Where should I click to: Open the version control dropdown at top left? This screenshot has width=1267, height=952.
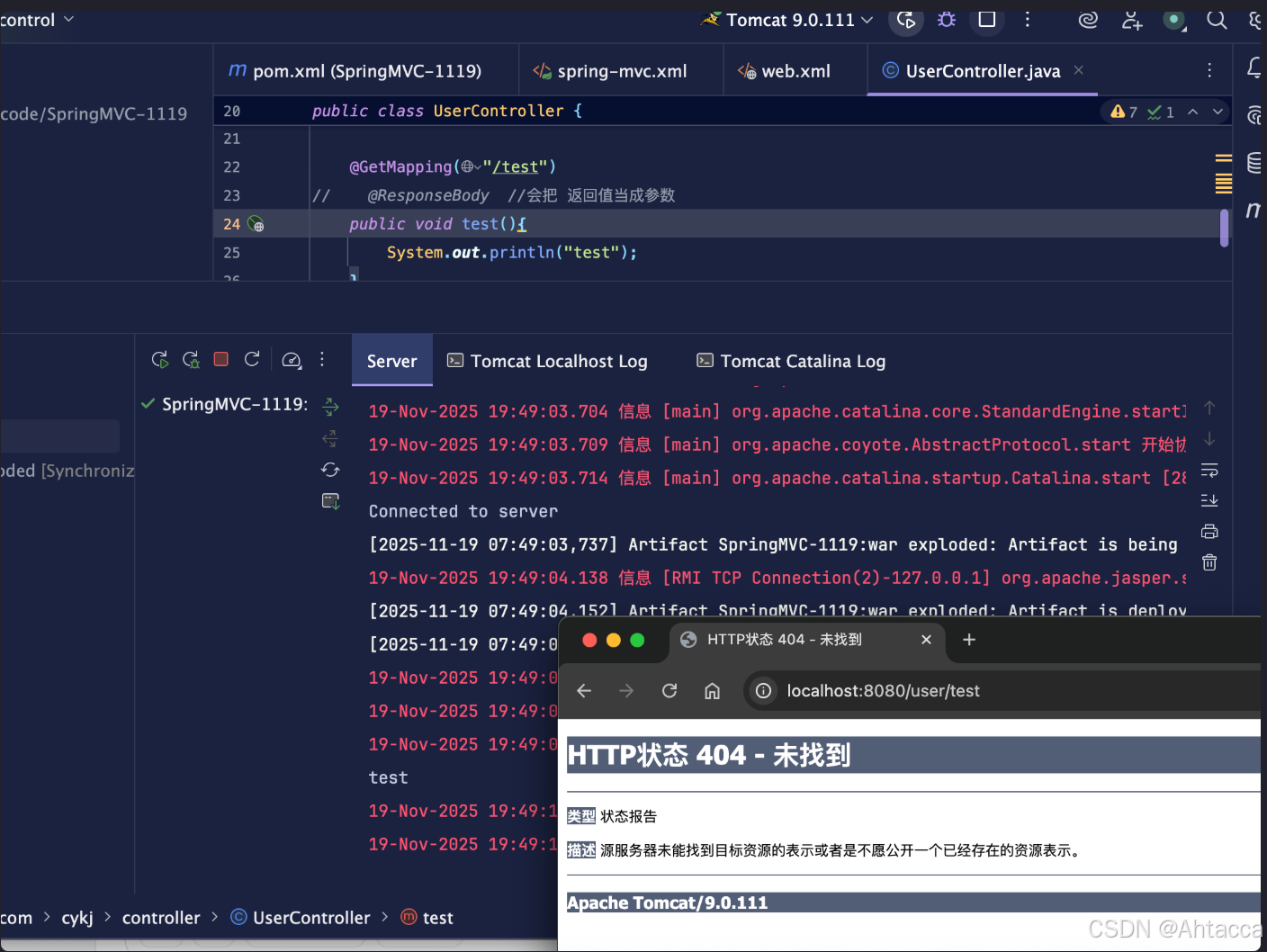[x=36, y=20]
